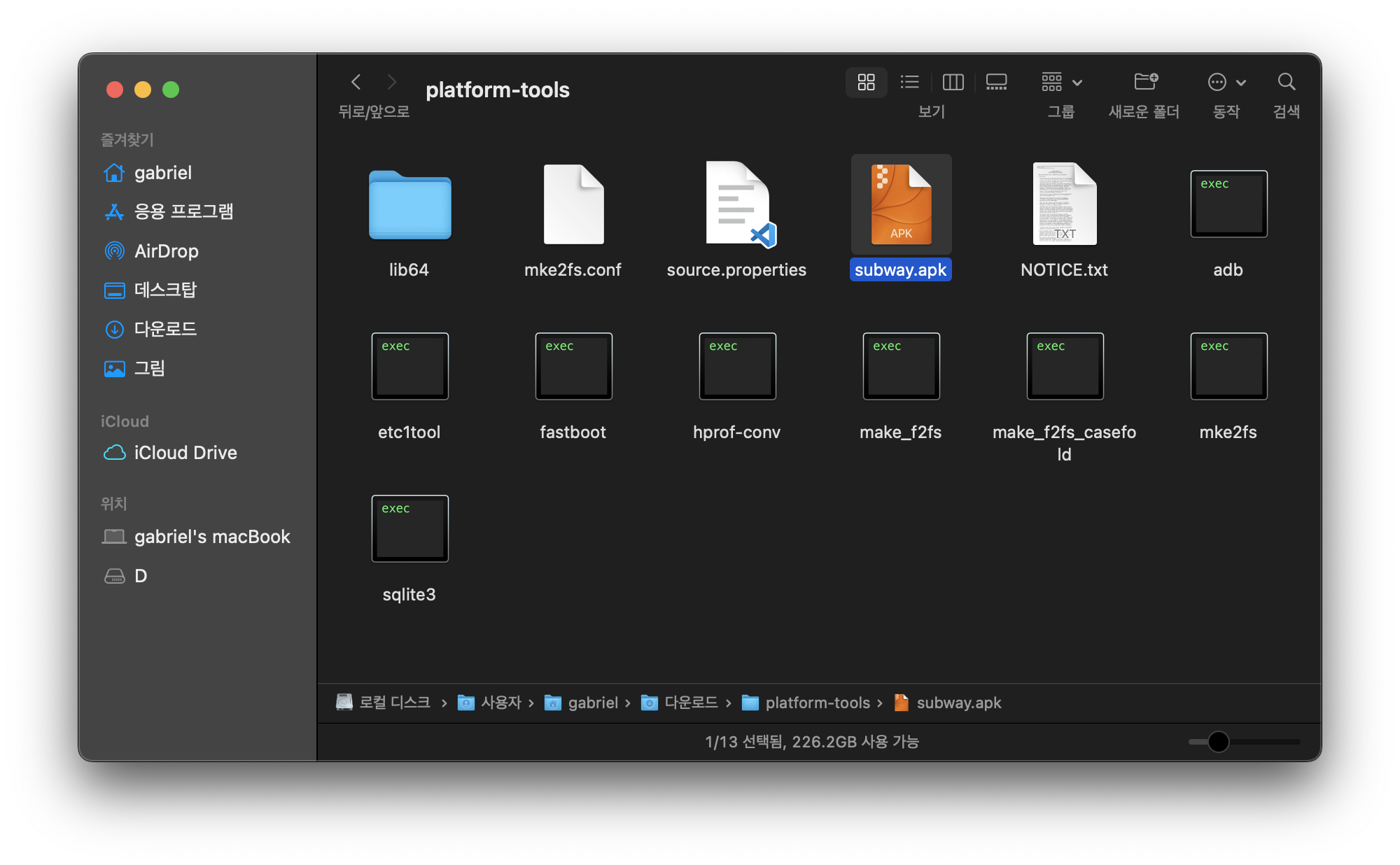Open the action ellipsis menu

coord(1226,83)
